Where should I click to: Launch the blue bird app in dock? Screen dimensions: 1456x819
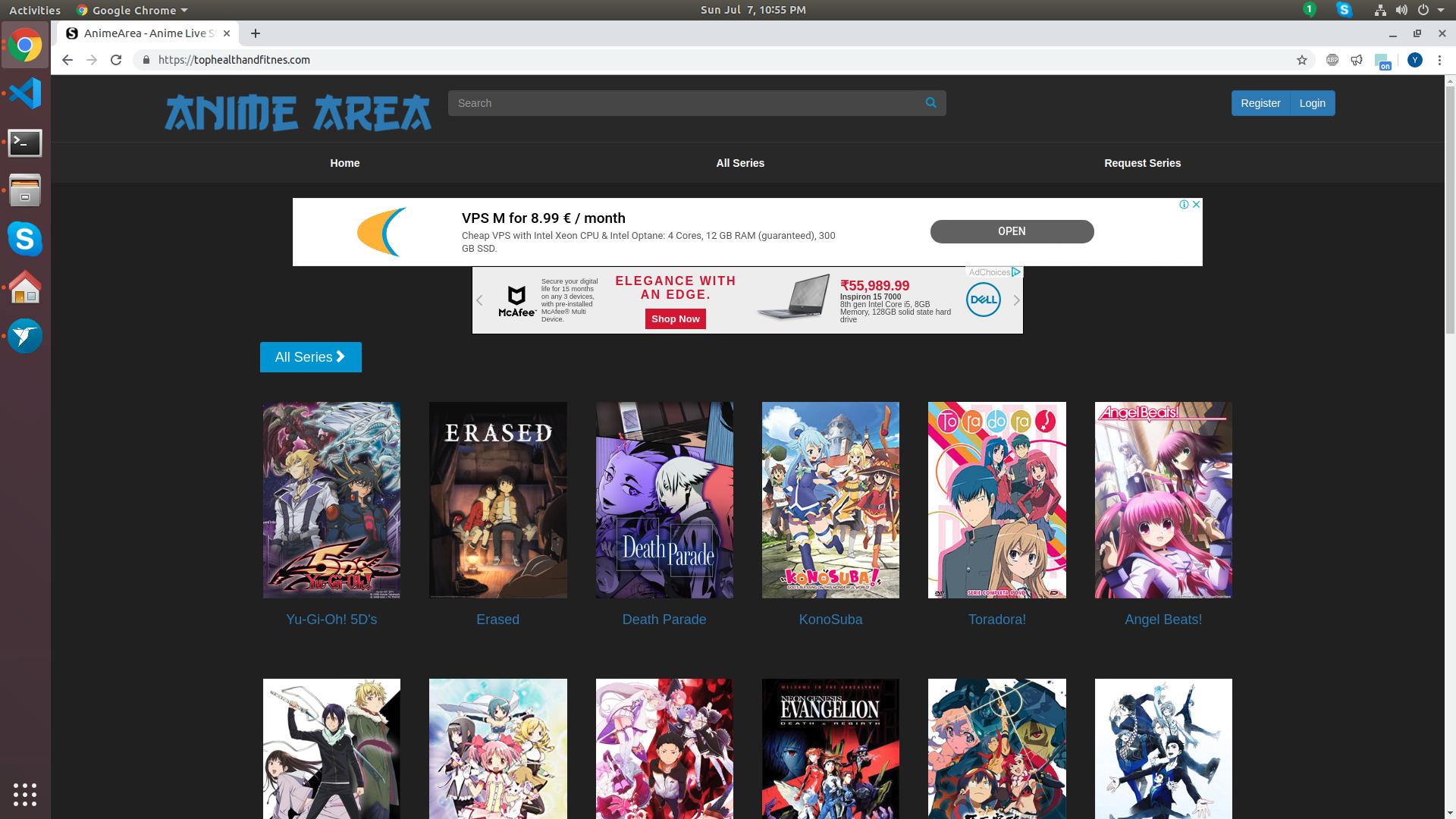coord(25,335)
